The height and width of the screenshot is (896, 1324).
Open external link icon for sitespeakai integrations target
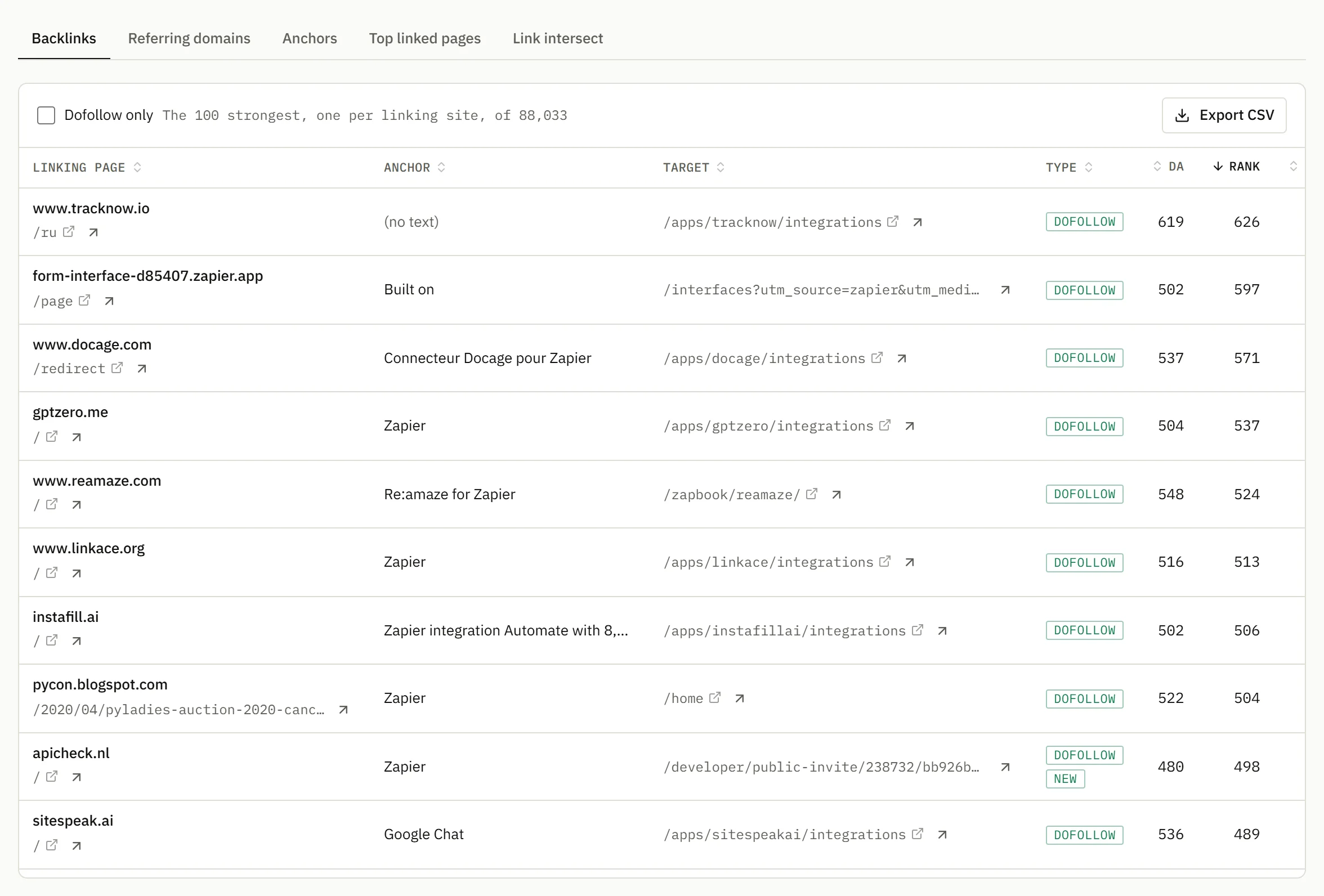(917, 834)
